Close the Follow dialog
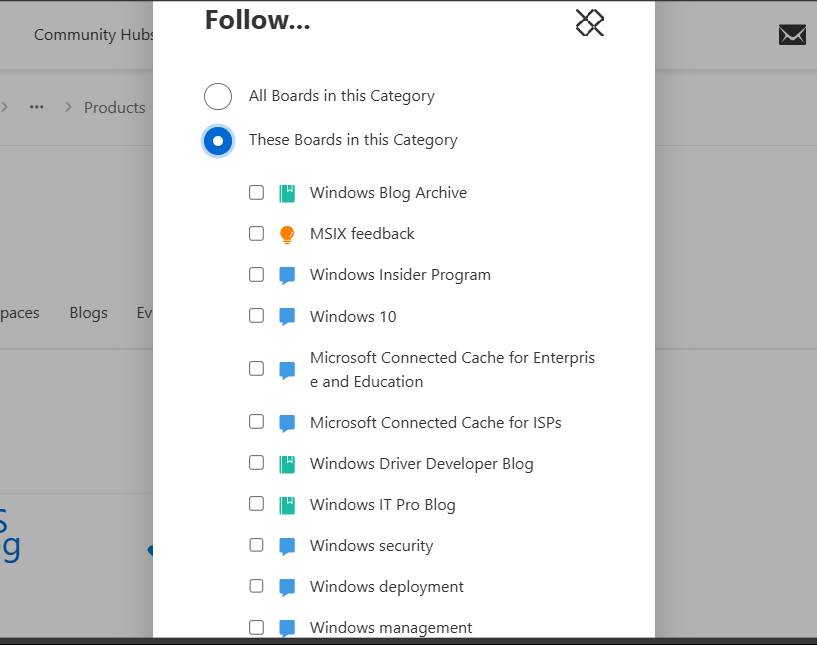This screenshot has width=817, height=645. tap(590, 23)
